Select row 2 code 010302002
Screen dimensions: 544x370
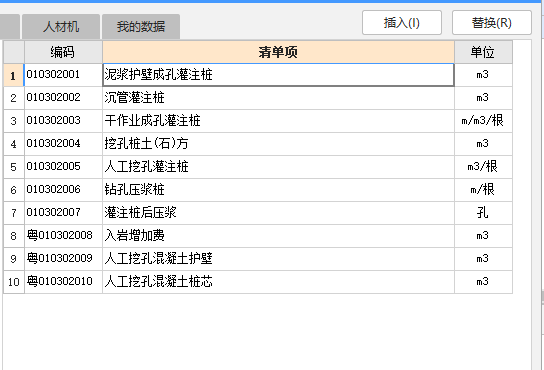coord(63,98)
